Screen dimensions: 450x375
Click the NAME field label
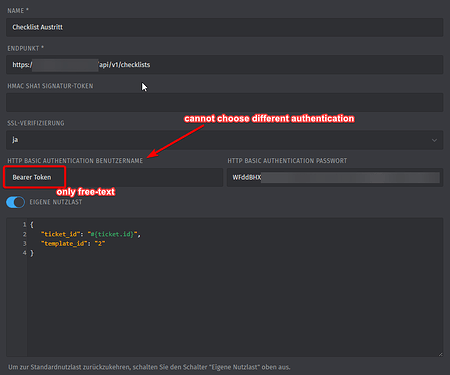(x=18, y=11)
